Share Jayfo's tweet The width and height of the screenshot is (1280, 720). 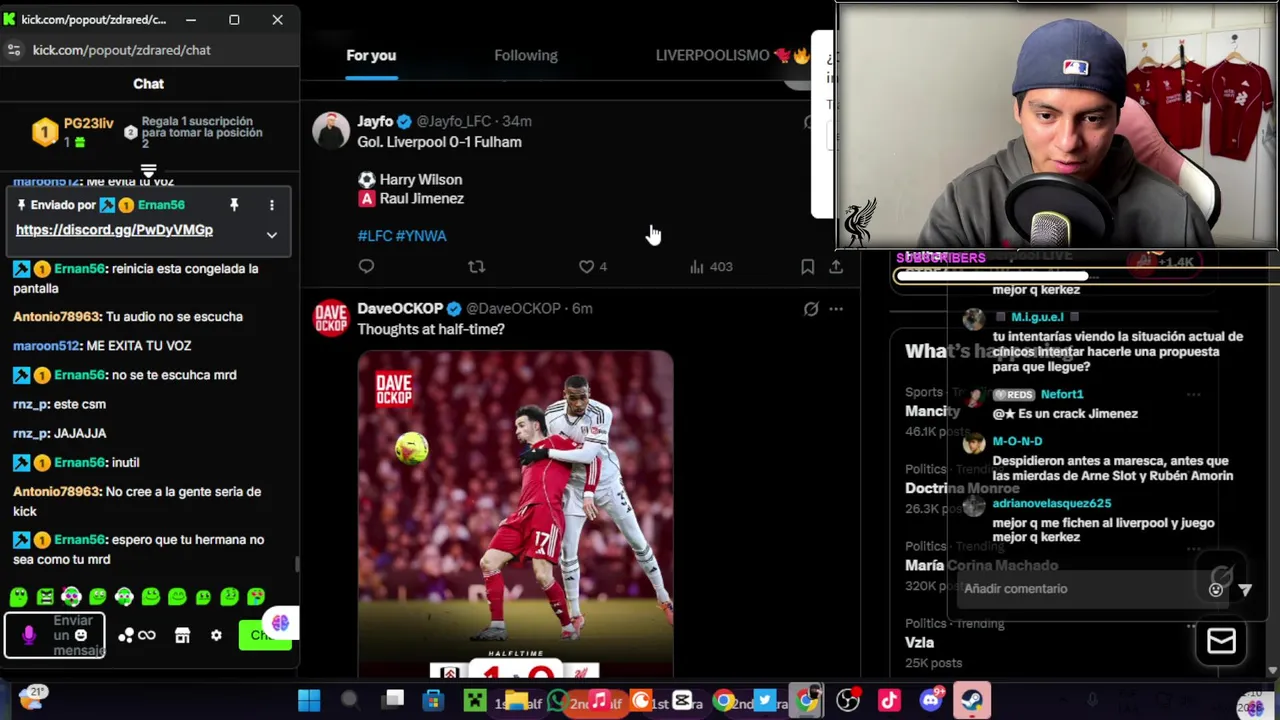pyautogui.click(x=836, y=266)
